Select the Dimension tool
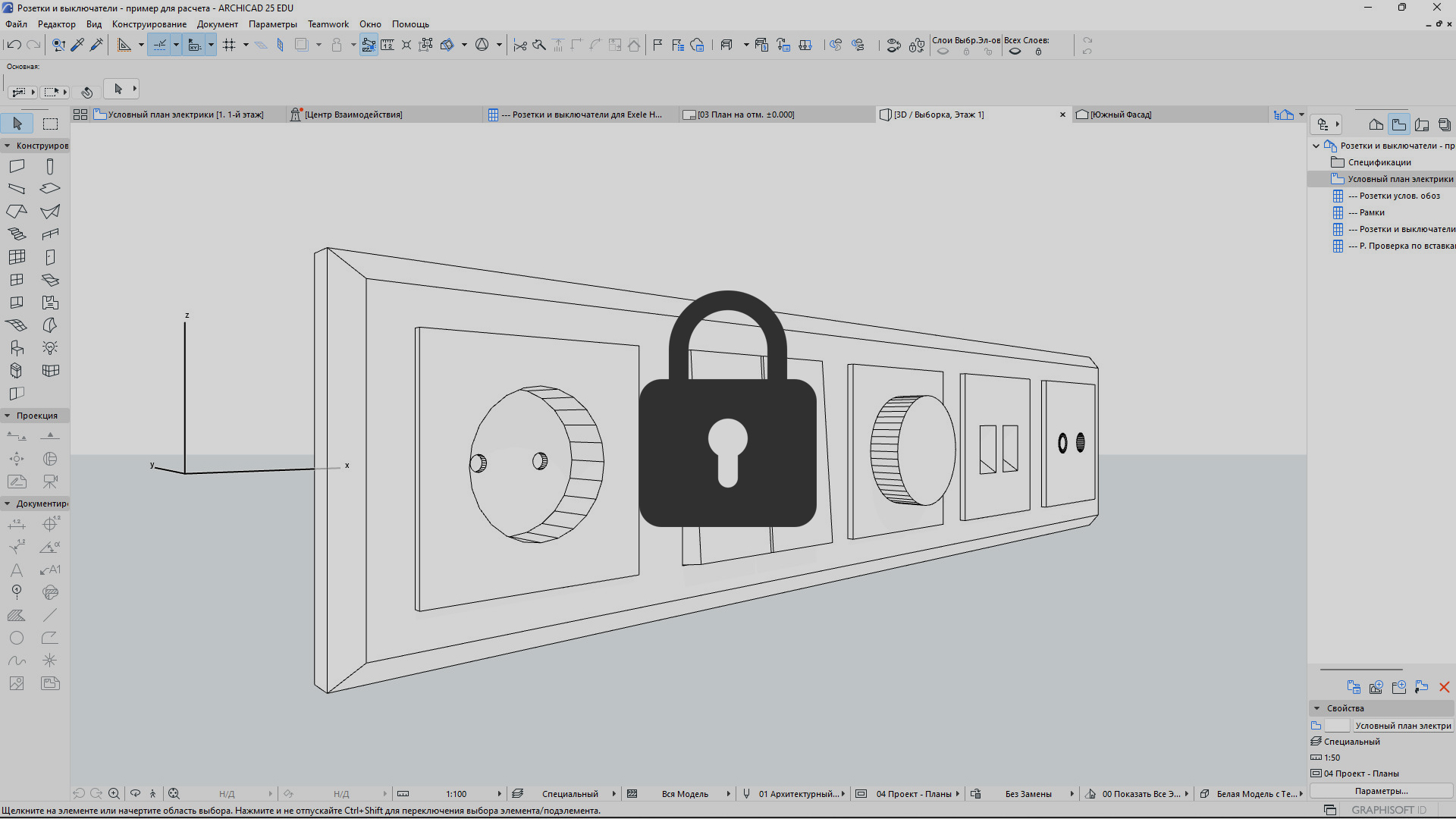1456x819 pixels. pos(17,523)
